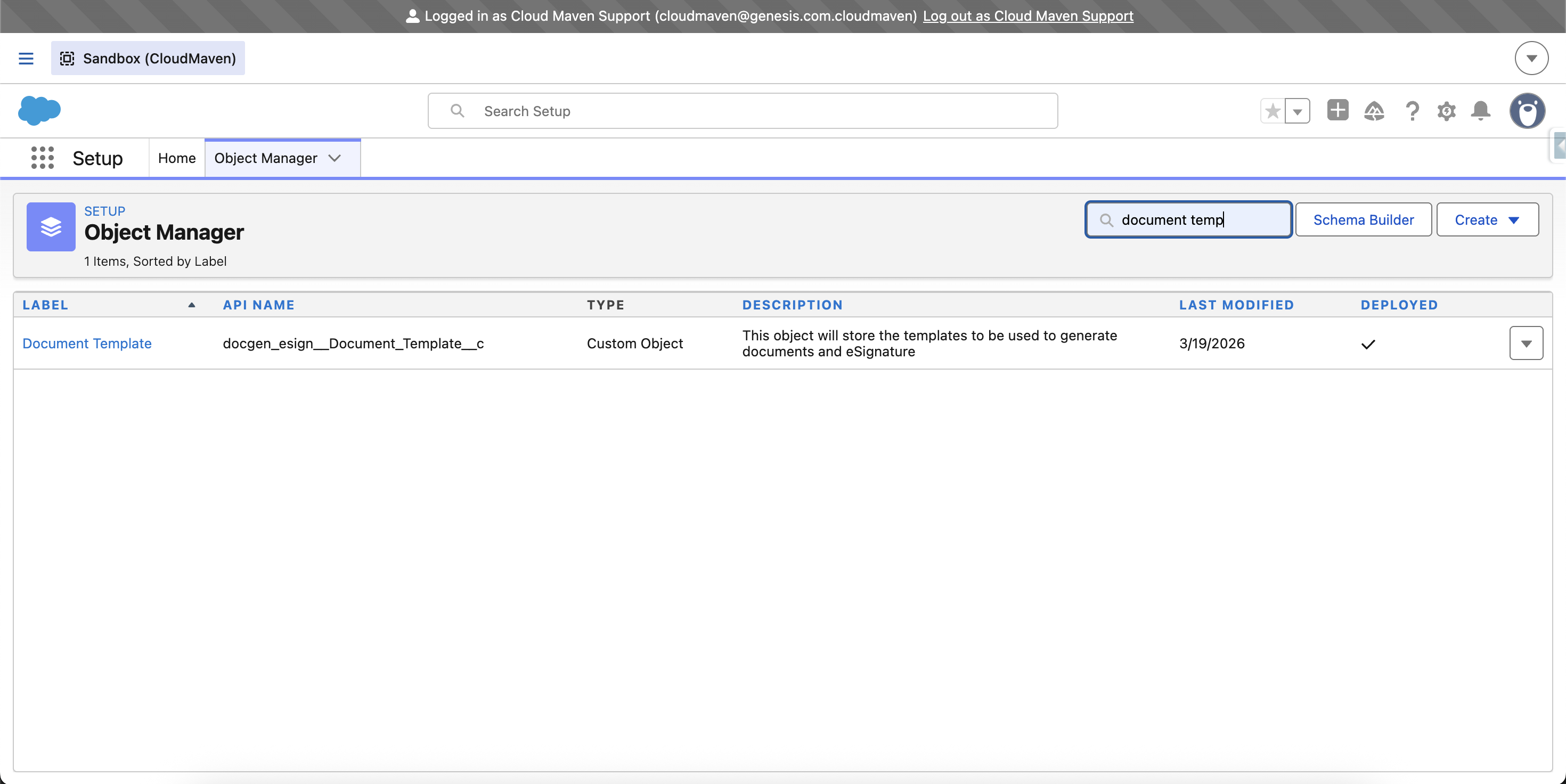Open the Schema Builder button
Screen dimensions: 1566x784
[1364, 219]
